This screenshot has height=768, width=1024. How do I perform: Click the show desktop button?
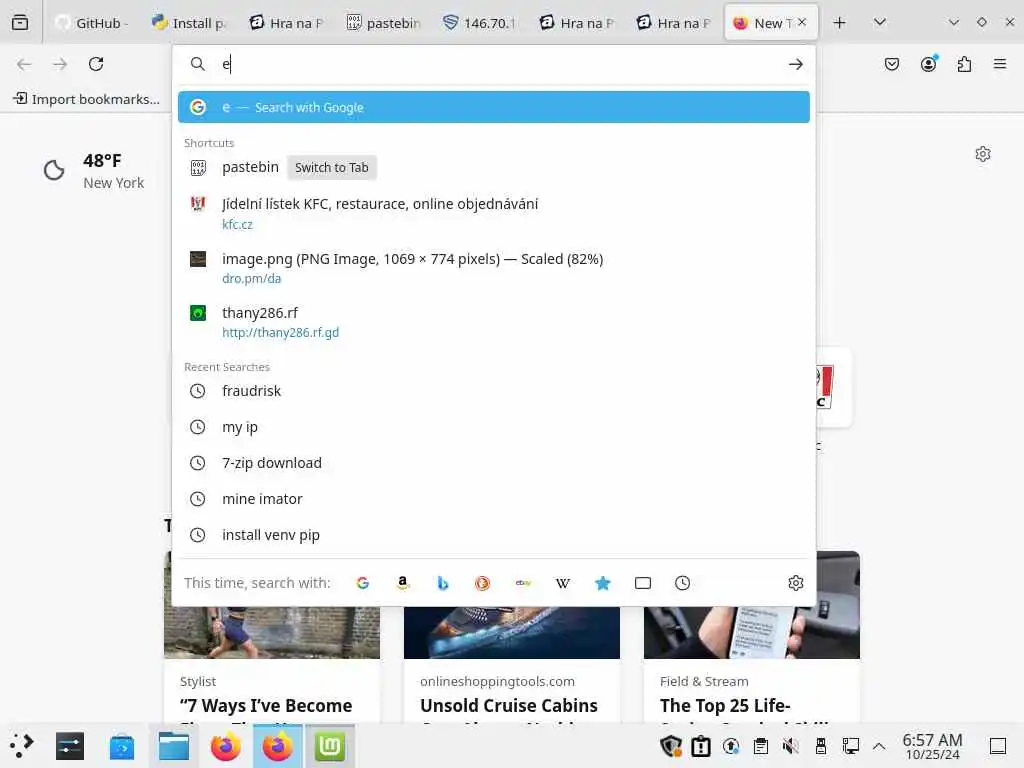click(x=997, y=746)
